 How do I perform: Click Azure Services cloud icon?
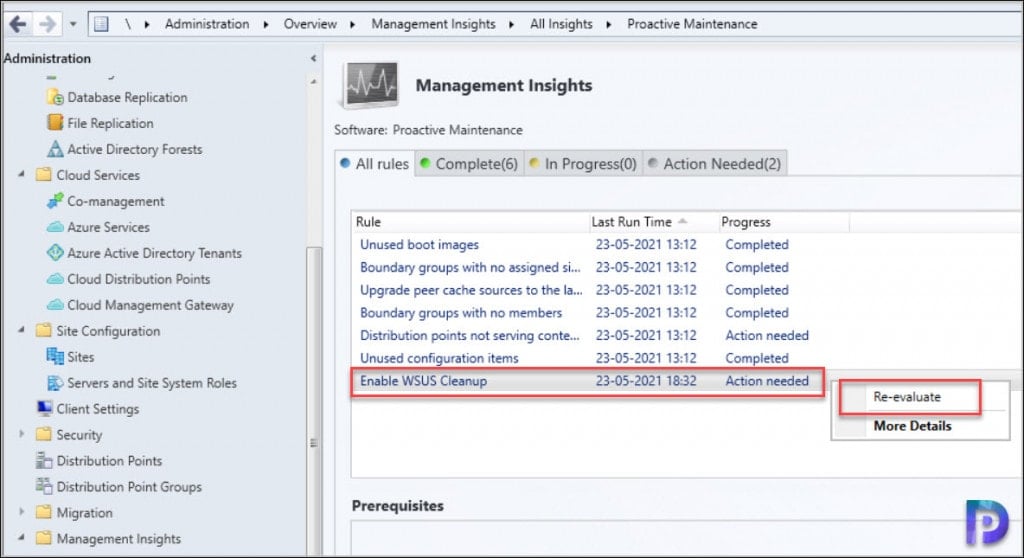point(56,227)
